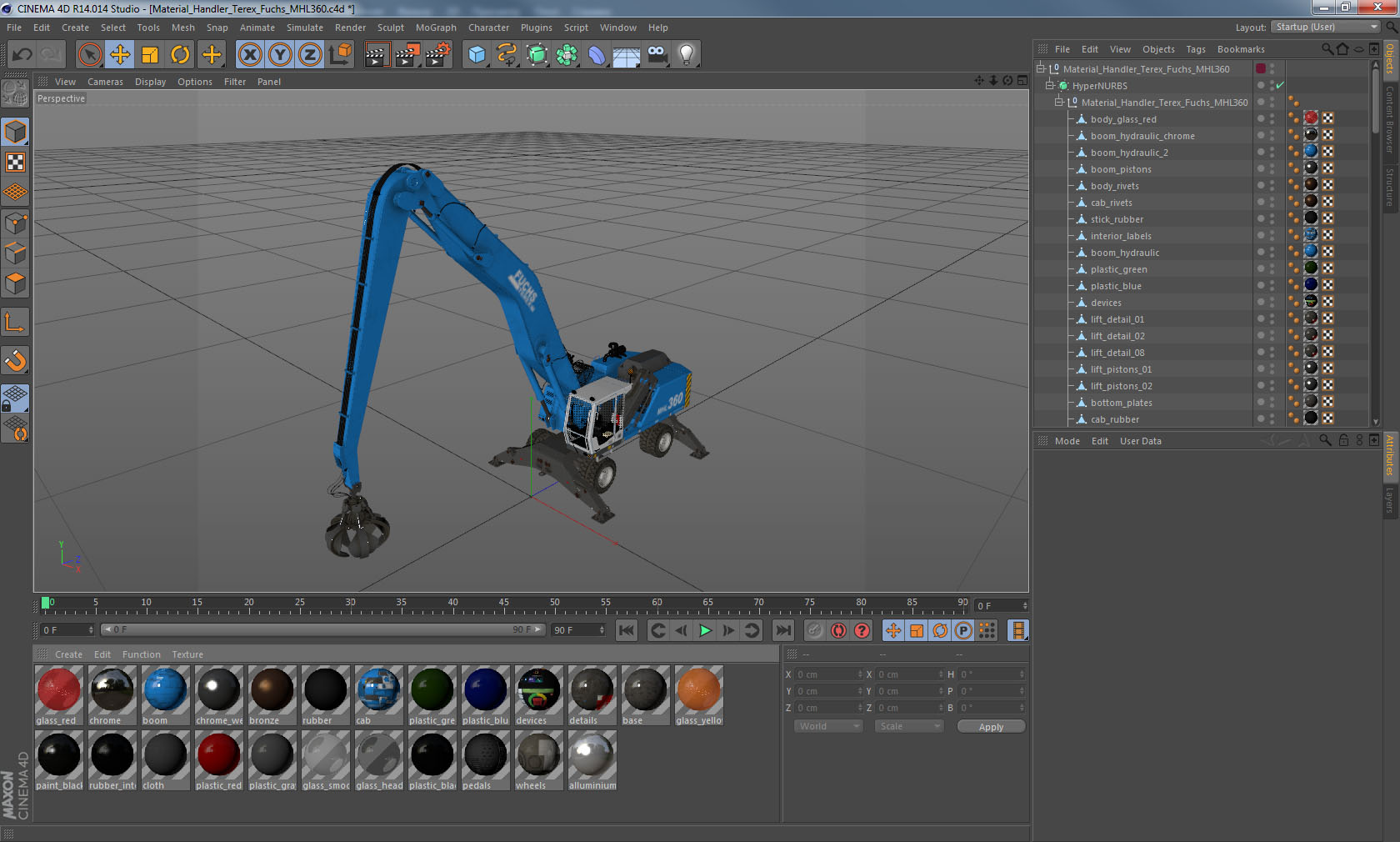
Task: Open Render Settings icon
Action: pos(437,55)
